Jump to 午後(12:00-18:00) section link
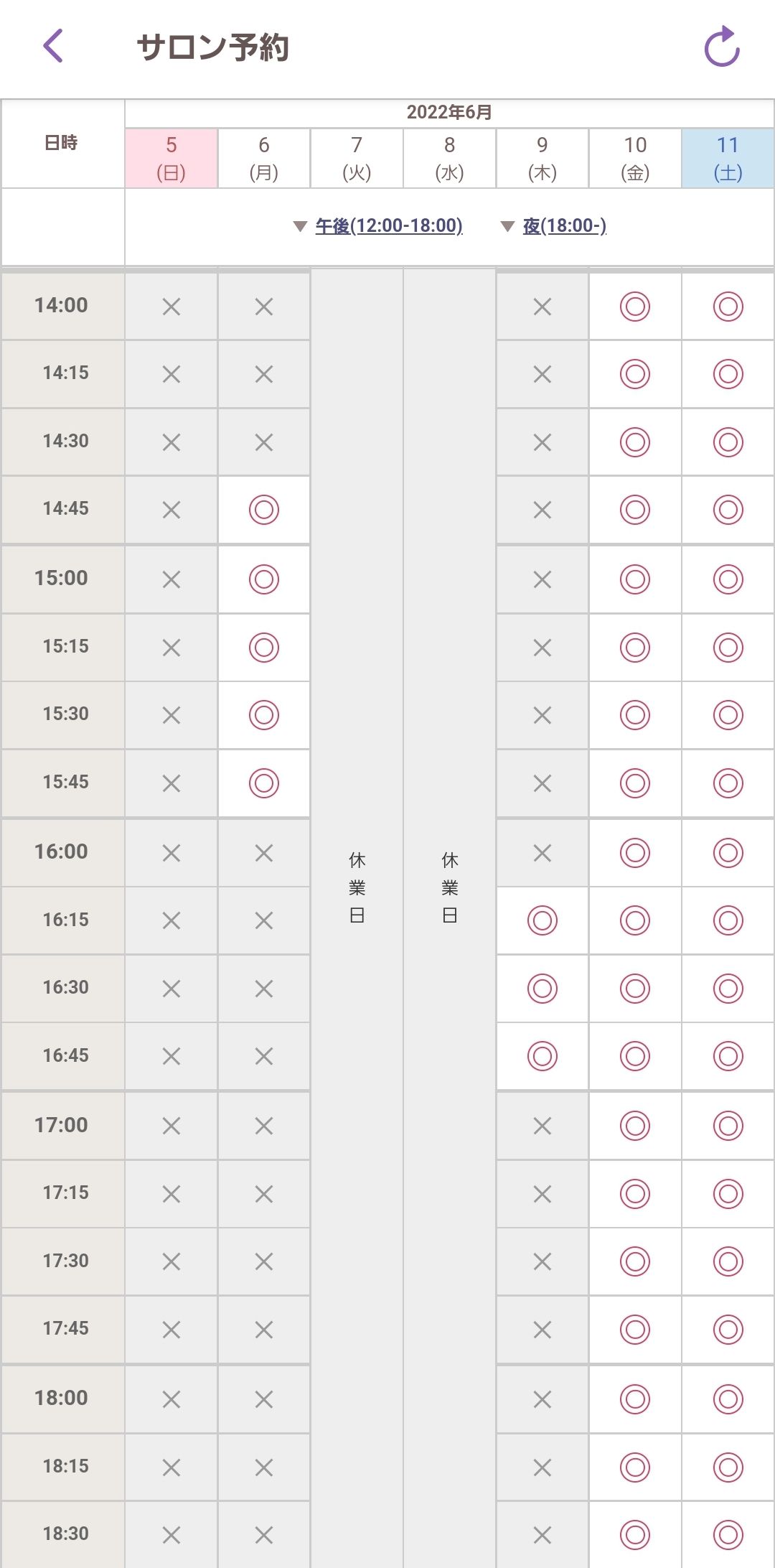Viewport: 775px width, 1568px height. (x=389, y=226)
